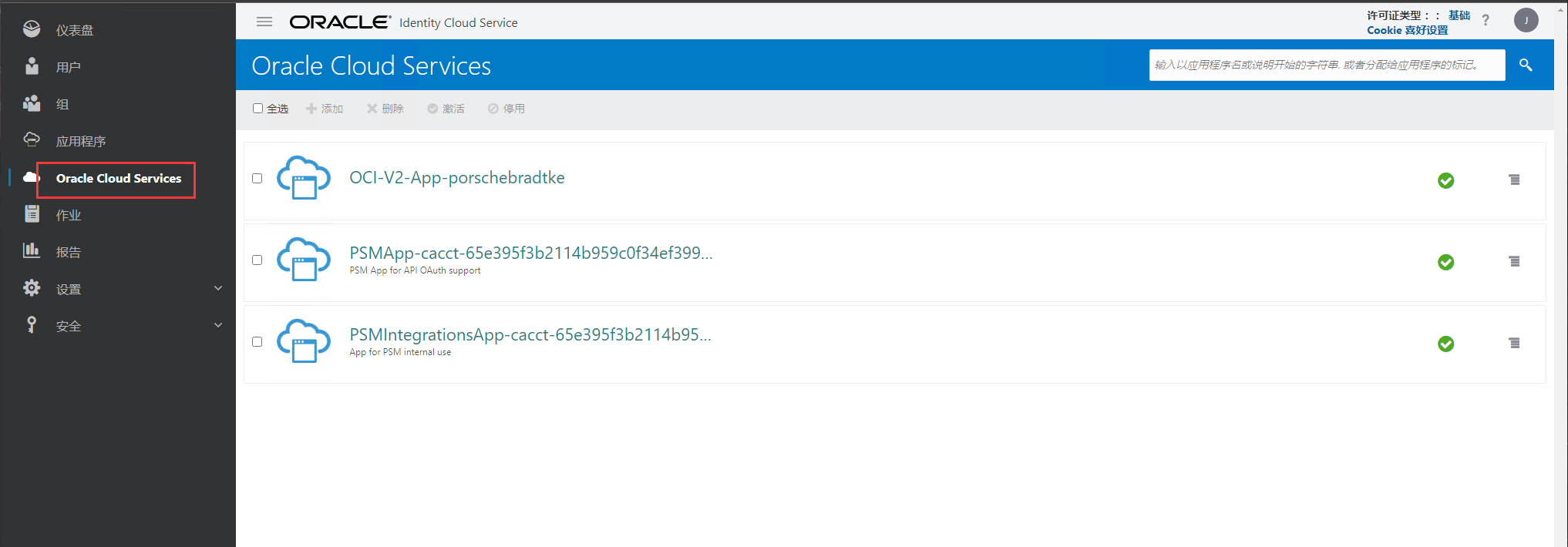
Task: Click the dashboard gauge icon in sidebar
Action: 32,29
